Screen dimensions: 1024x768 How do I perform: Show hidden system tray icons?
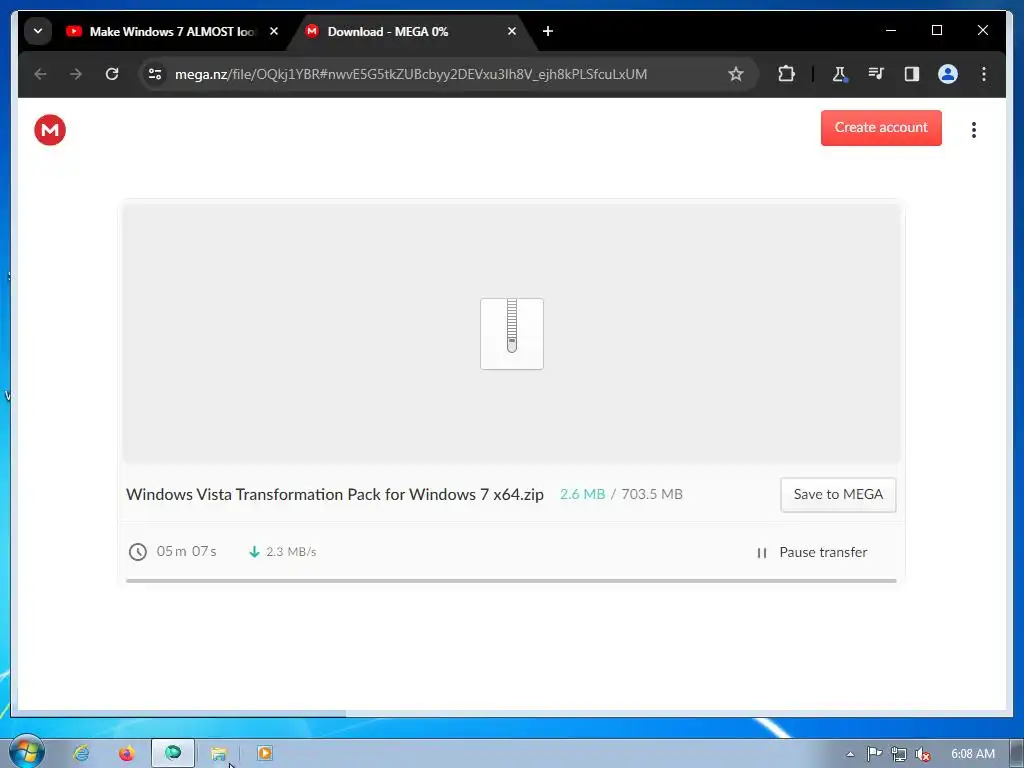tap(850, 754)
